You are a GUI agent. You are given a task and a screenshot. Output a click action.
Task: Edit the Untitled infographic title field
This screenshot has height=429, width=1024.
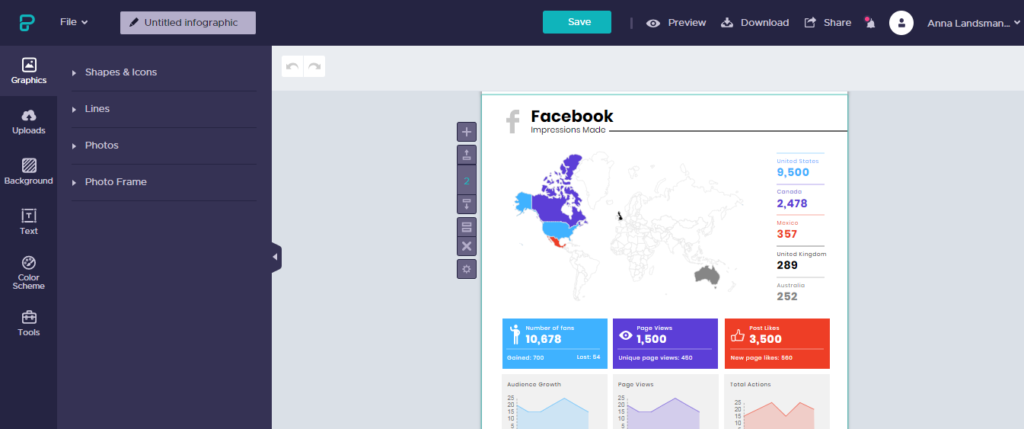pyautogui.click(x=188, y=22)
